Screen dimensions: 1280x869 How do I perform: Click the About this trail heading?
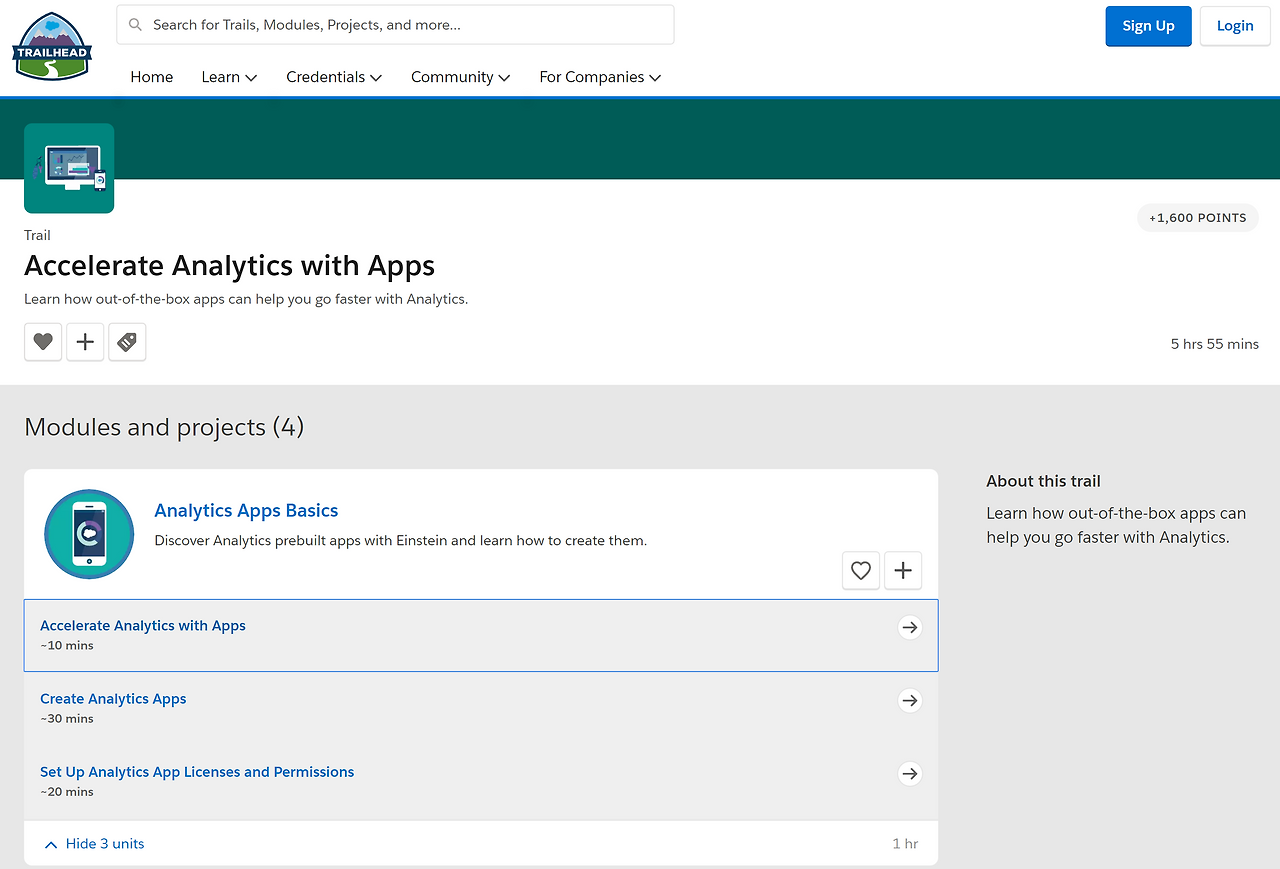1043,481
